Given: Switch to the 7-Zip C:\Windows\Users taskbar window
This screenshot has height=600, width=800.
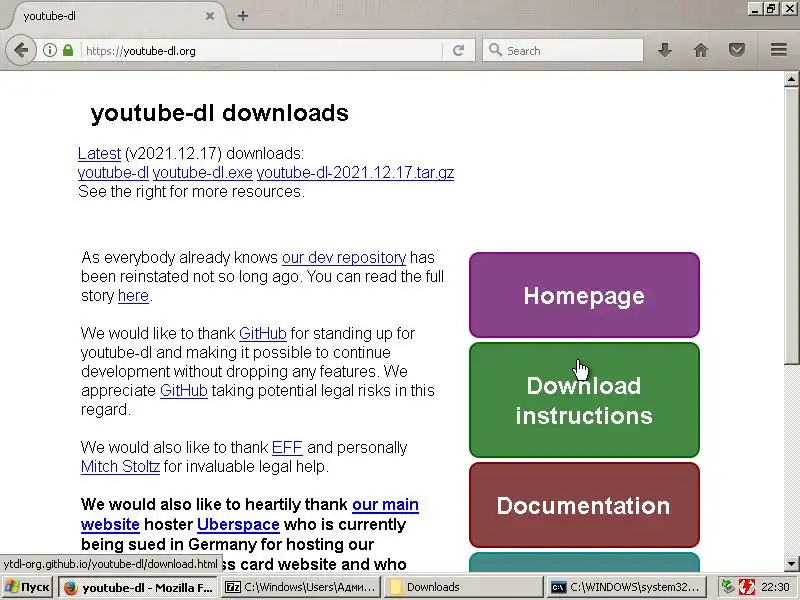Looking at the screenshot, I should [302, 587].
